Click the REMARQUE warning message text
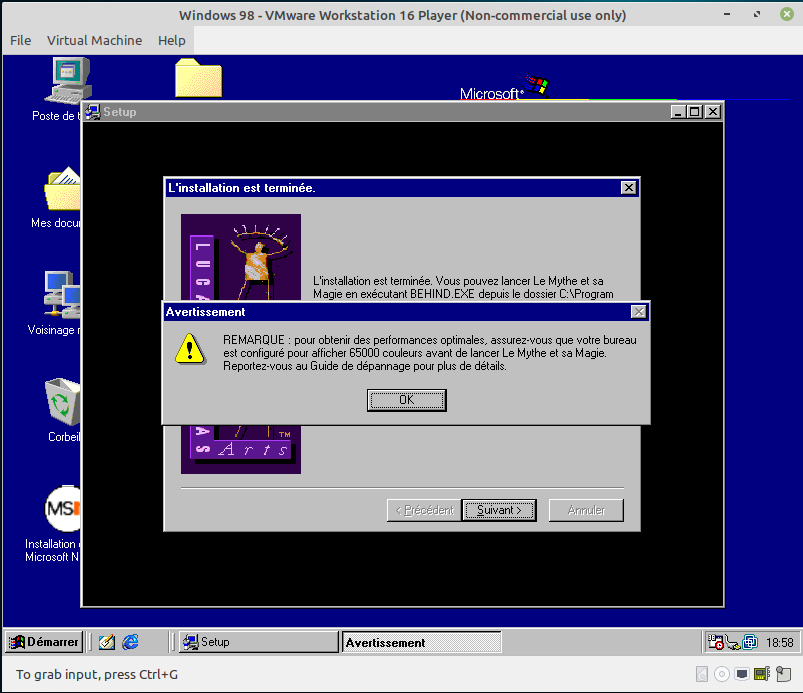The image size is (803, 693). click(x=430, y=353)
